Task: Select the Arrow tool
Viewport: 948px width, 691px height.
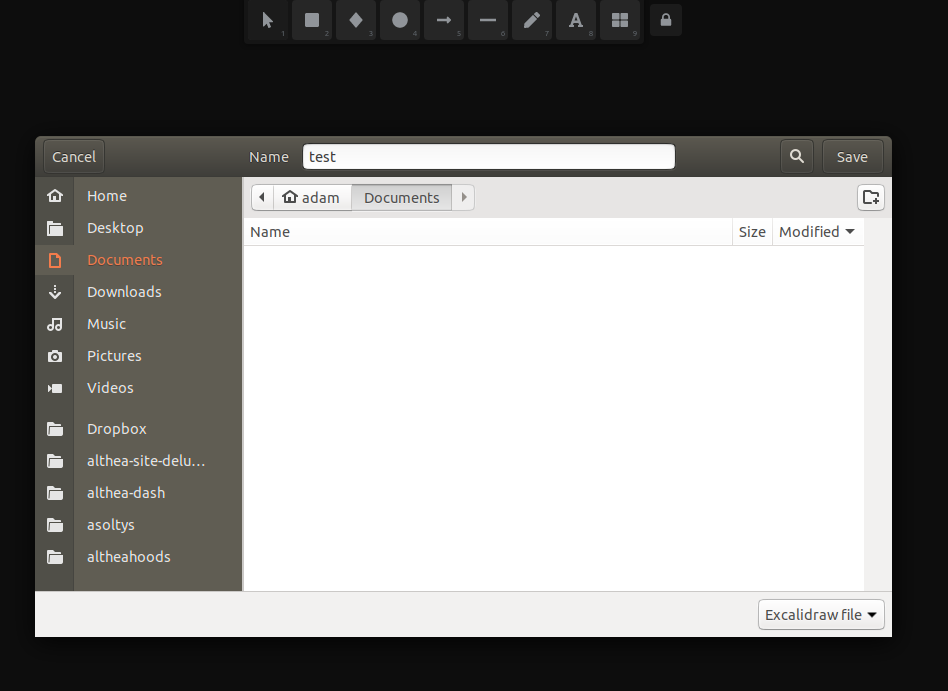Action: (443, 20)
